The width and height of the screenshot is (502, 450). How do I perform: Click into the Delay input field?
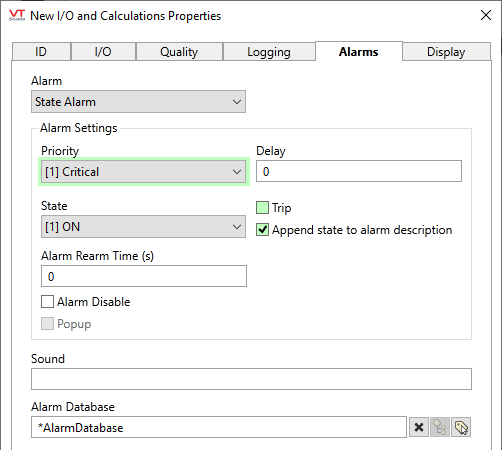[x=359, y=171]
